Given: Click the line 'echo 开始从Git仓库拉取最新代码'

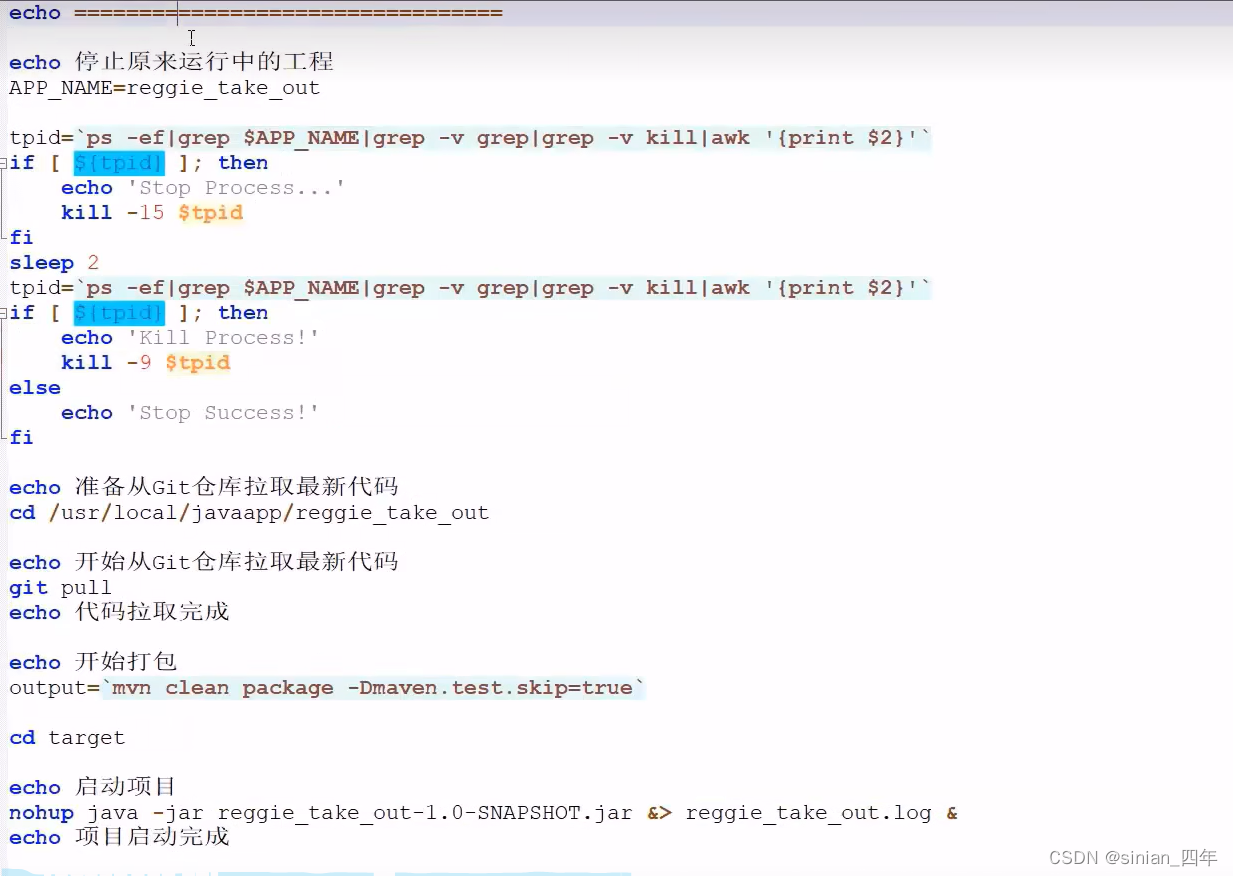Looking at the screenshot, I should (204, 563).
